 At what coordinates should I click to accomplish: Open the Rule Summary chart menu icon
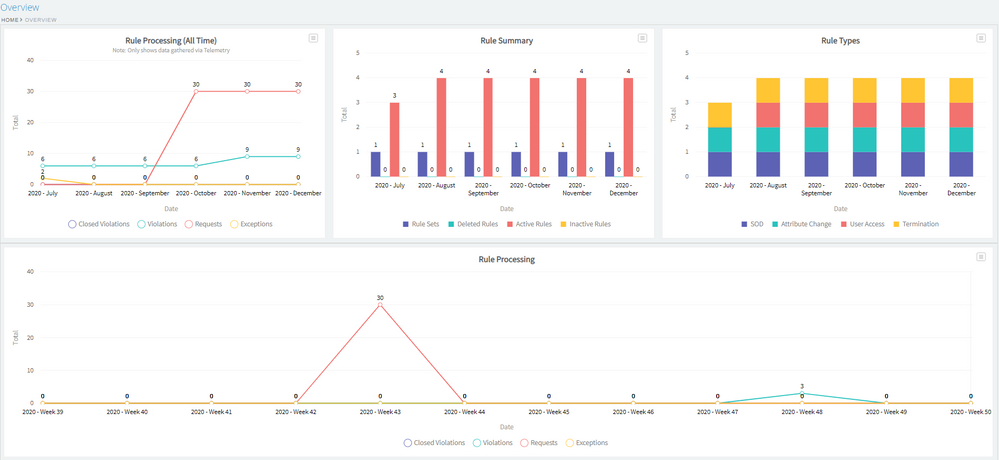point(643,38)
